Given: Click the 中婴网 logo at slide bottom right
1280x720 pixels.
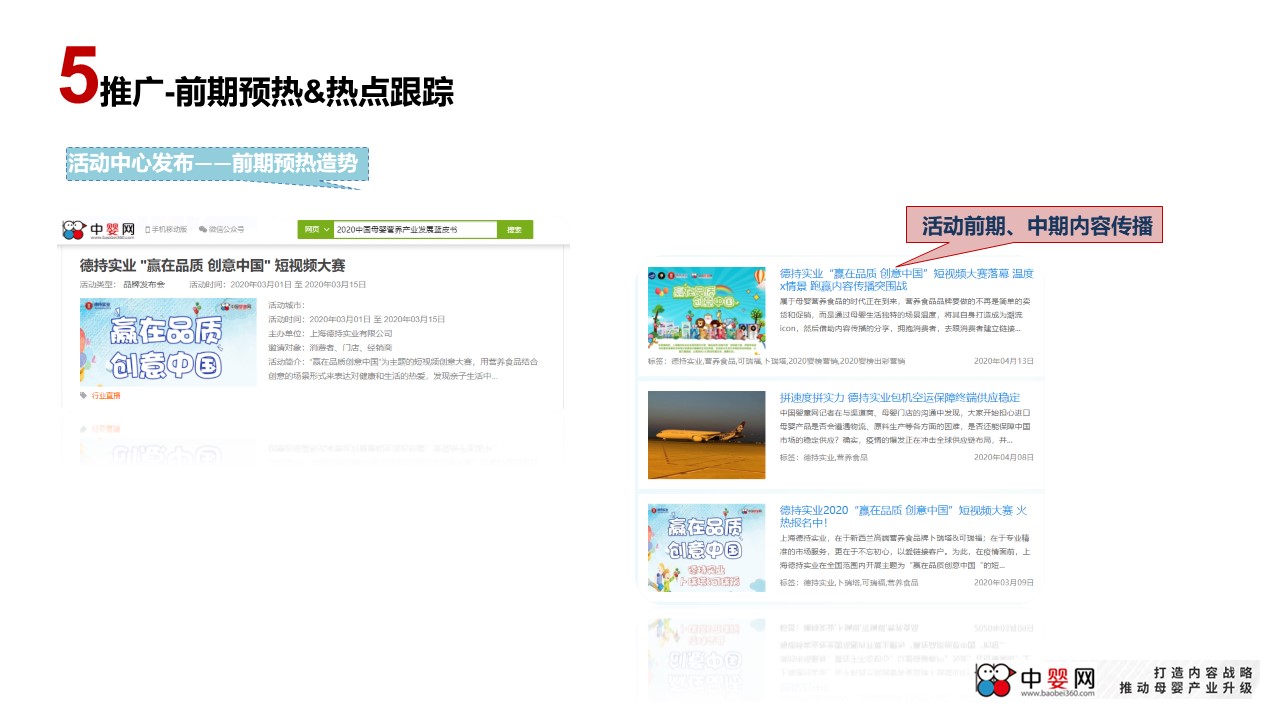Looking at the screenshot, I should 1036,680.
